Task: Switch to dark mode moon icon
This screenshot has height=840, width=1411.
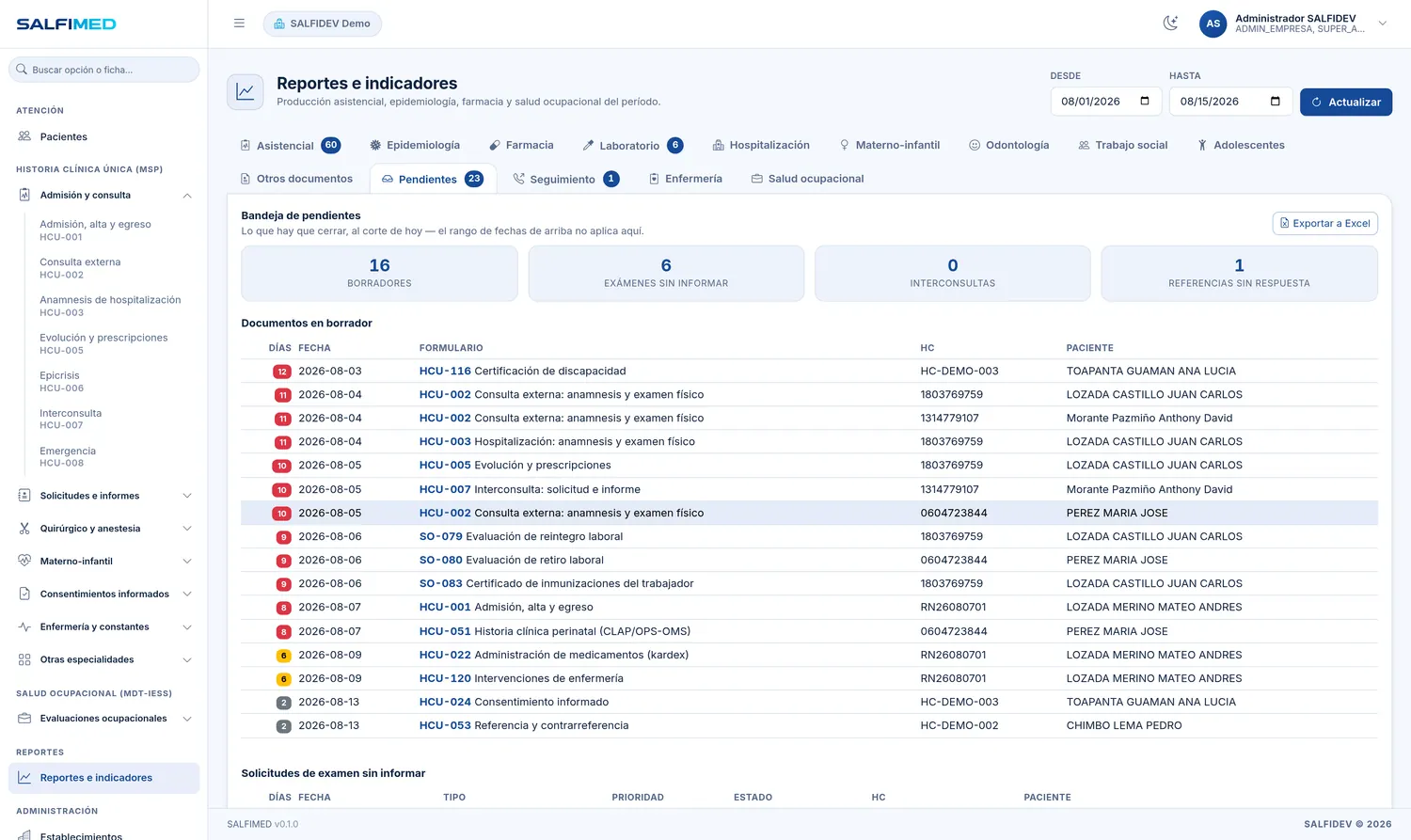Action: click(x=1170, y=24)
